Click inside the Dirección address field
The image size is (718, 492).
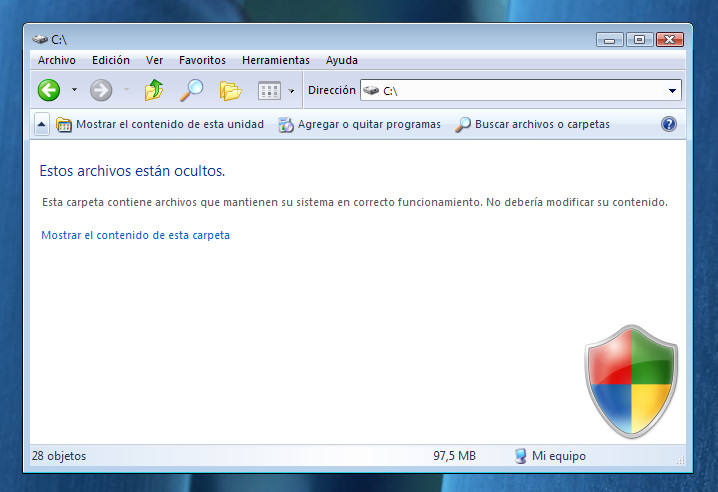[x=521, y=90]
